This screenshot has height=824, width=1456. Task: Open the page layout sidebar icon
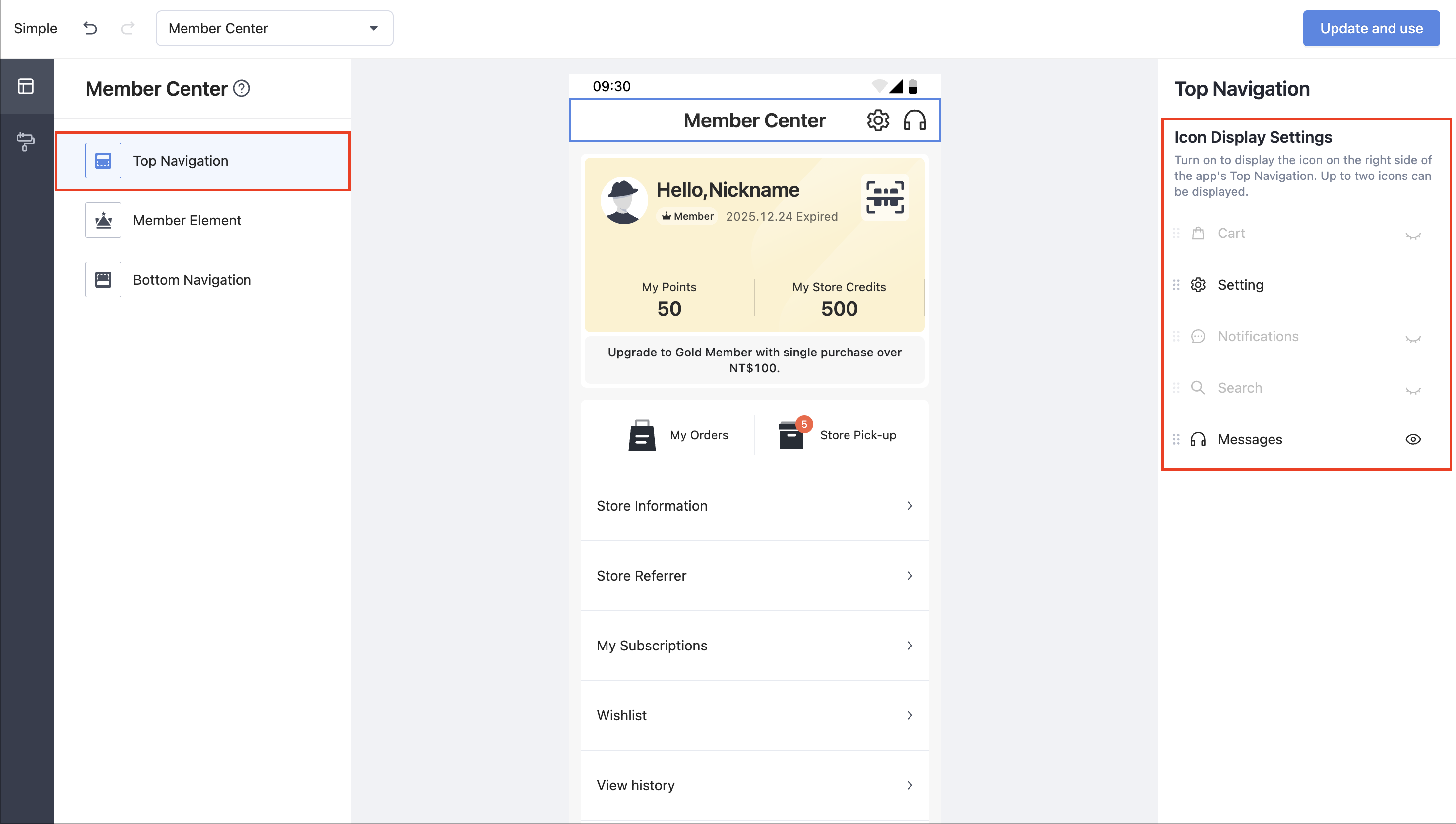[x=26, y=86]
